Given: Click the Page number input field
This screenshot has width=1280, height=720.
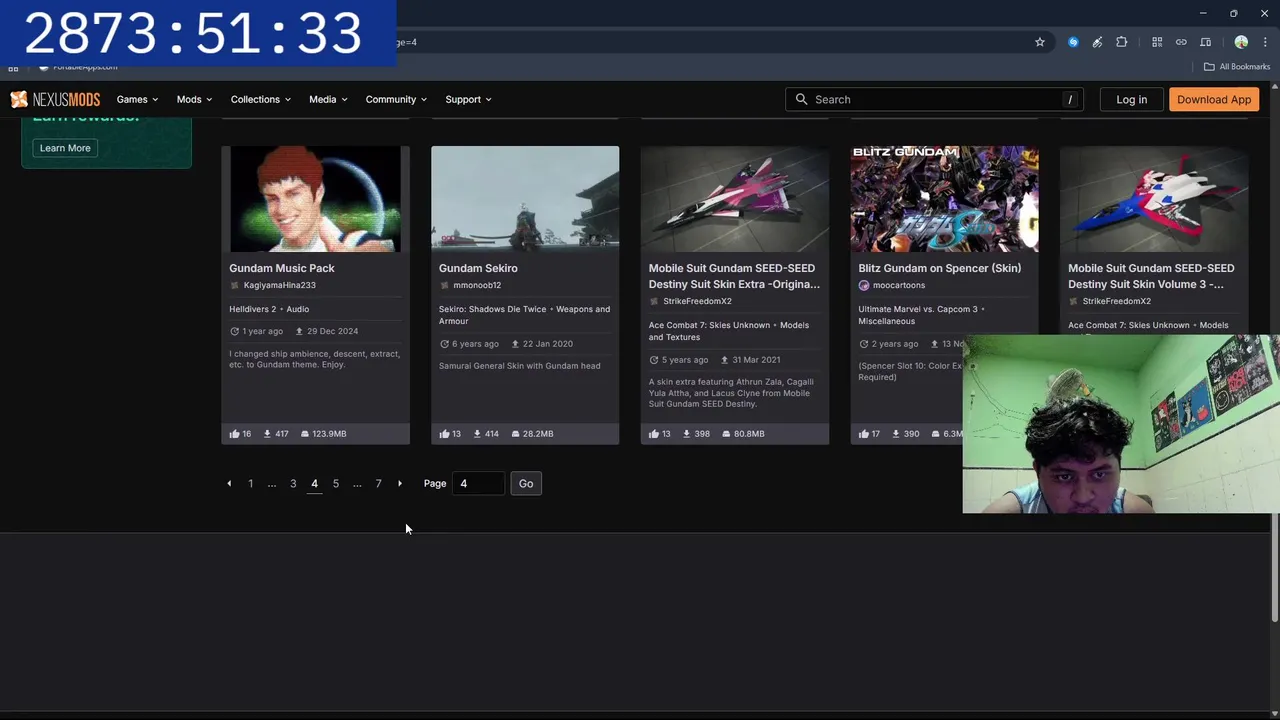Looking at the screenshot, I should (x=478, y=483).
